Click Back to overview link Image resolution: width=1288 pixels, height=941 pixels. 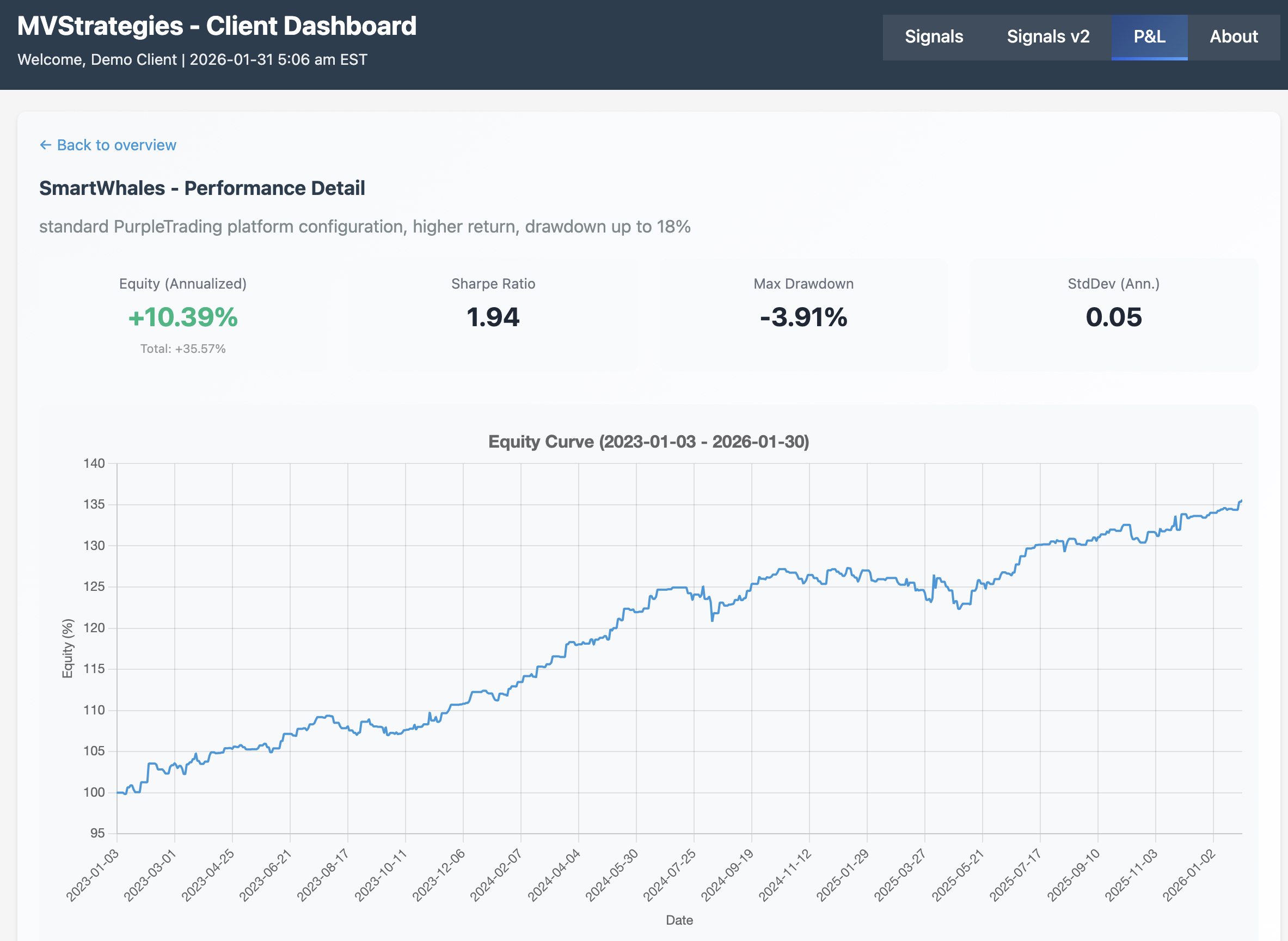click(116, 145)
